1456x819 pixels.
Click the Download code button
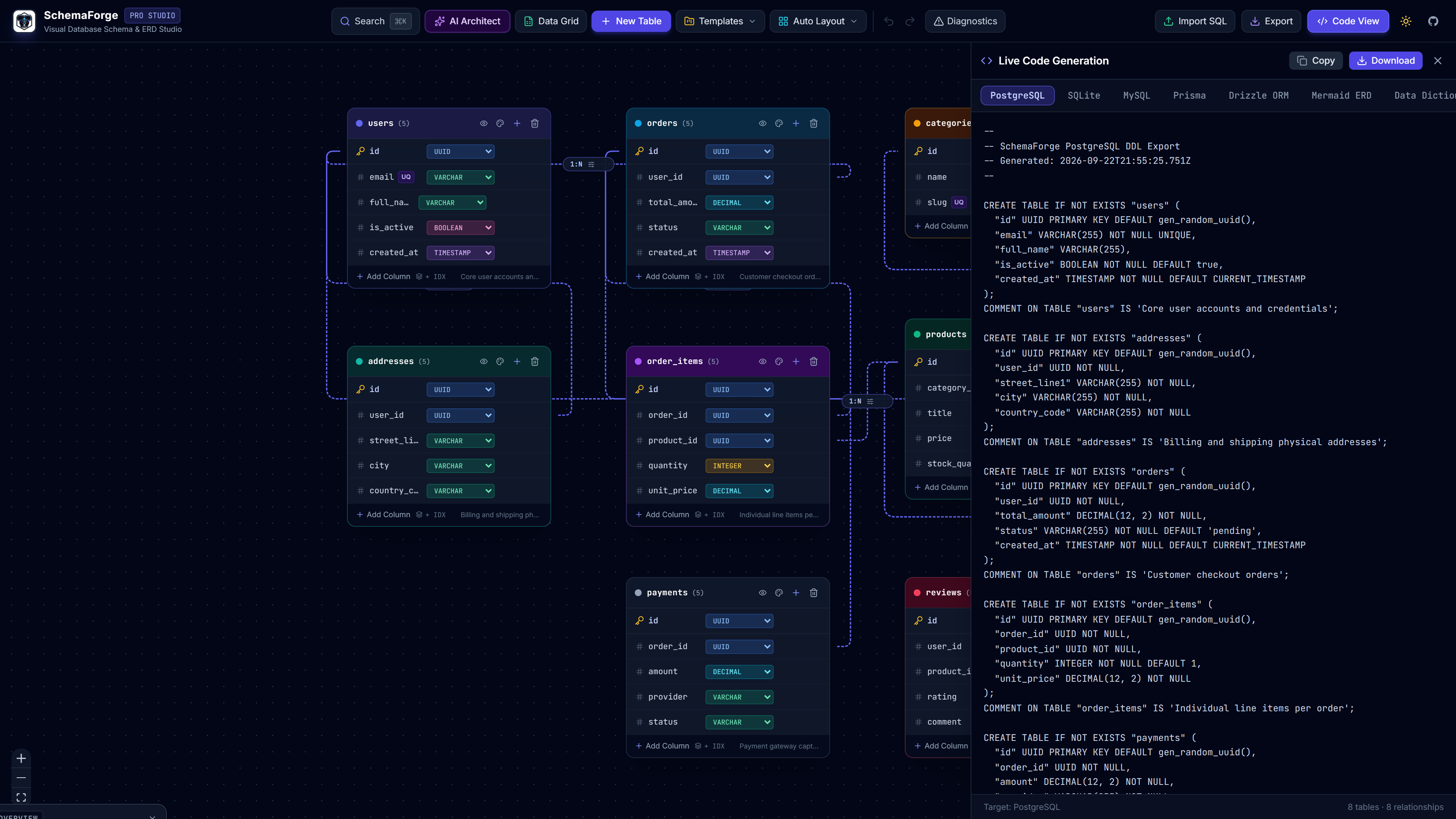coord(1386,61)
